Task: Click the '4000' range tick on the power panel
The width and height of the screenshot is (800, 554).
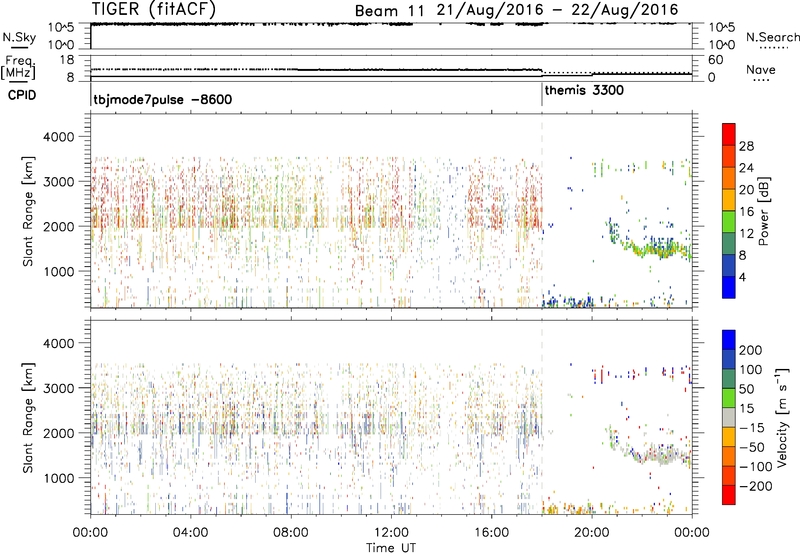Action: (x=61, y=137)
